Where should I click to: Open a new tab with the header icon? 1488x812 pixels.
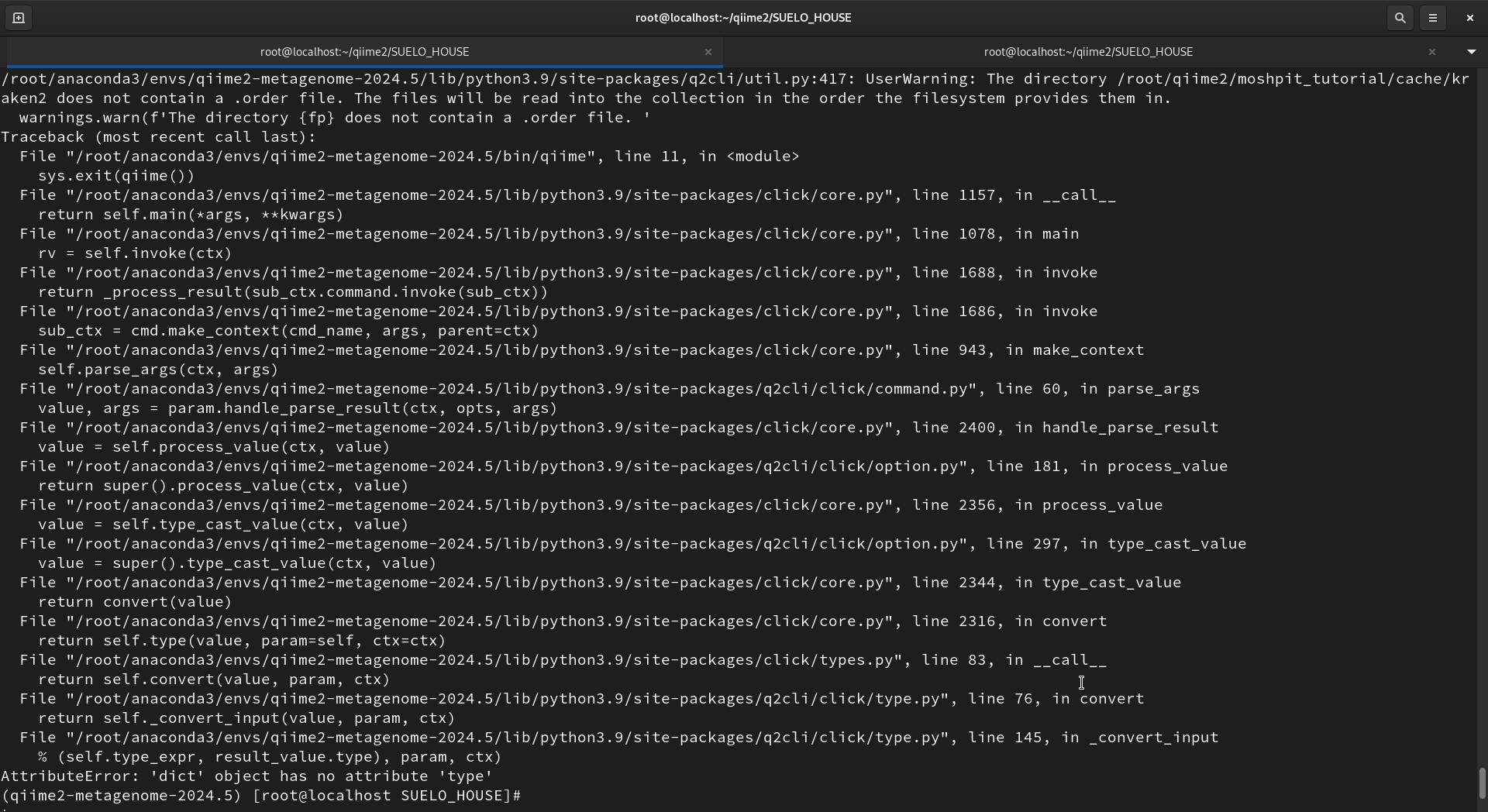coord(19,17)
